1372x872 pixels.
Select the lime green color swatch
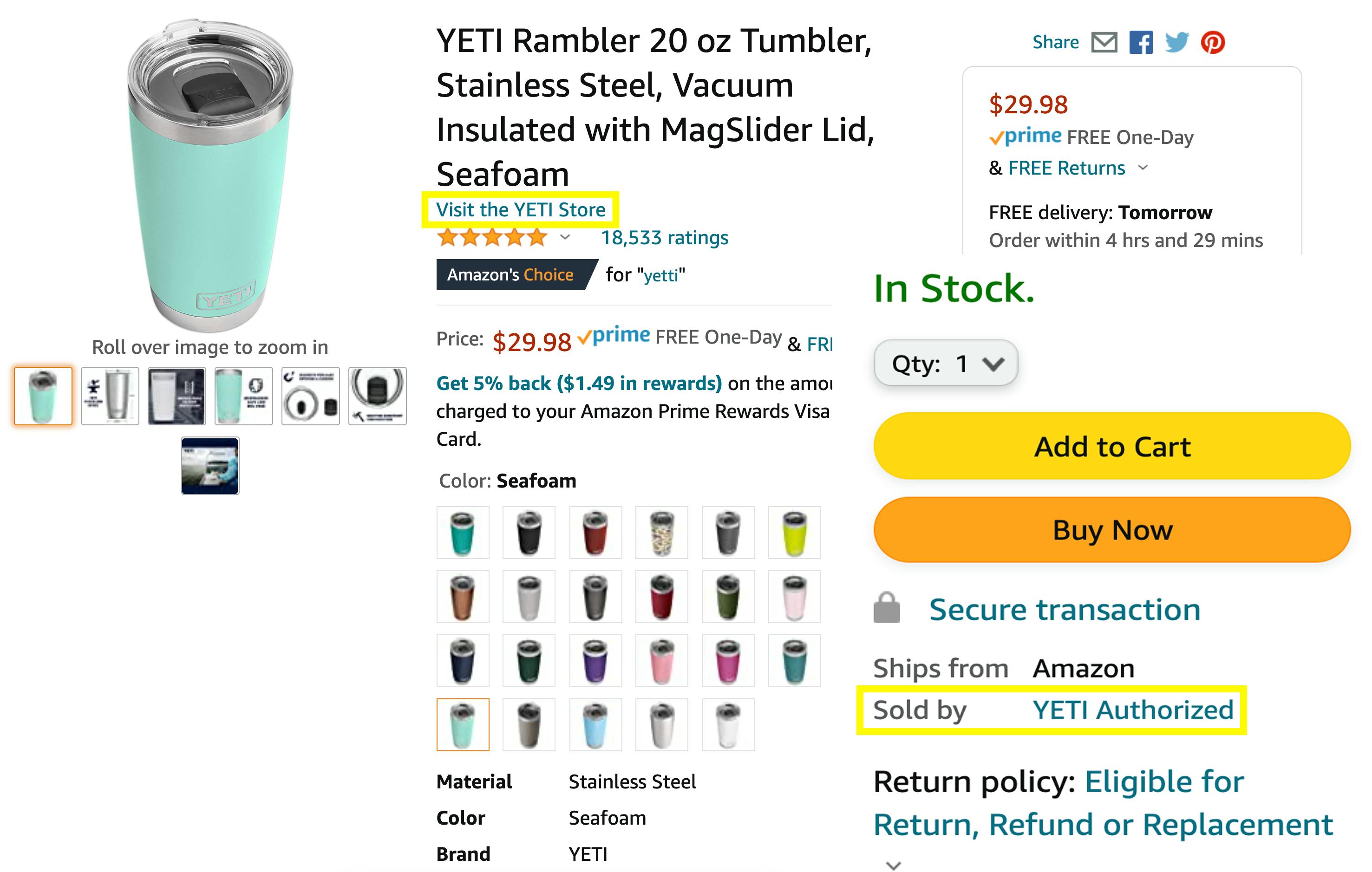(794, 533)
